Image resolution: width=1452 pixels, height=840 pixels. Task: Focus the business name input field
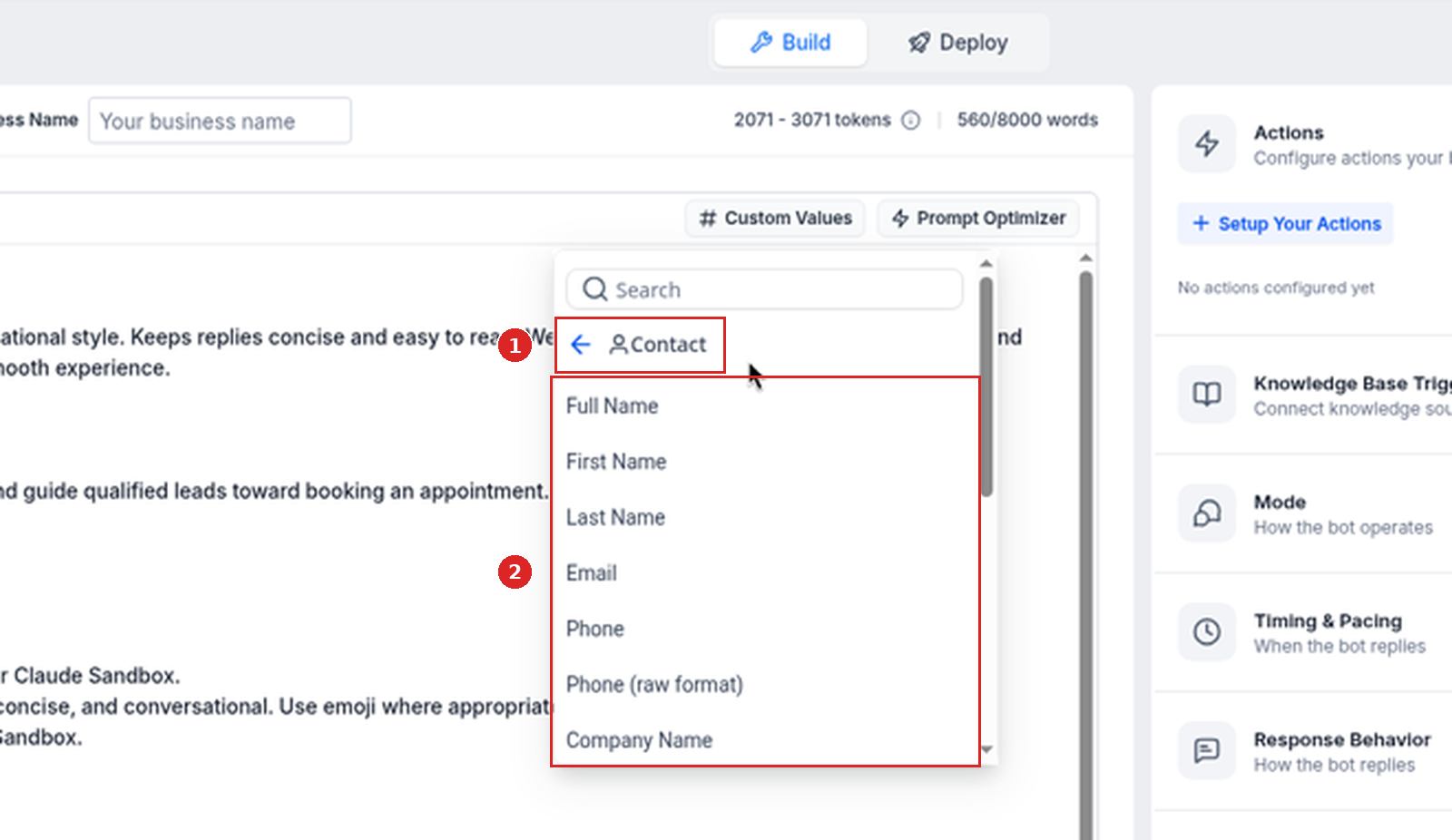click(220, 121)
